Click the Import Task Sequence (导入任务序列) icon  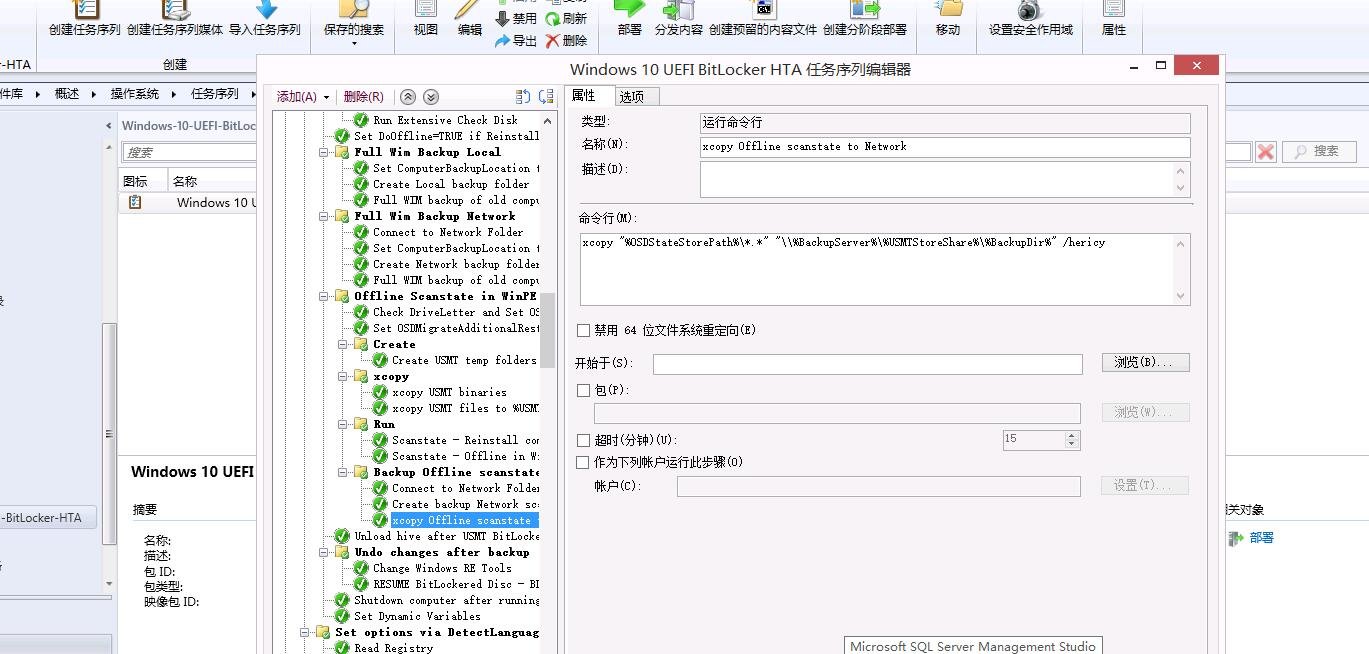pyautogui.click(x=265, y=19)
